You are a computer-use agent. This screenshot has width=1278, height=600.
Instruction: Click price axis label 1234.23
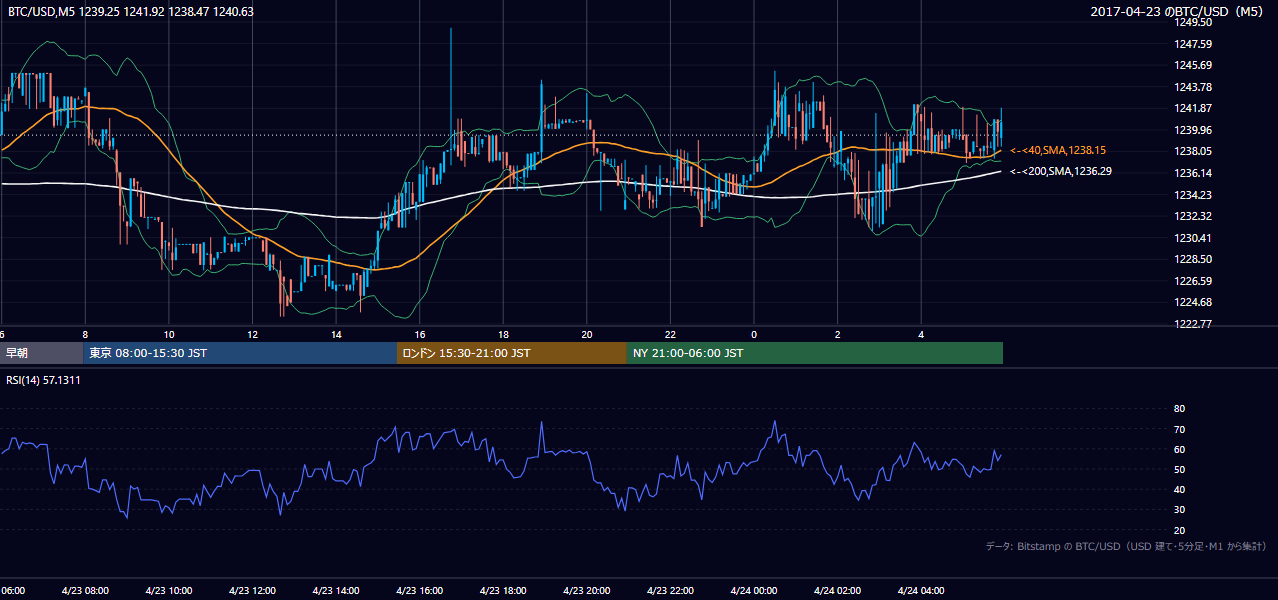tap(1192, 195)
